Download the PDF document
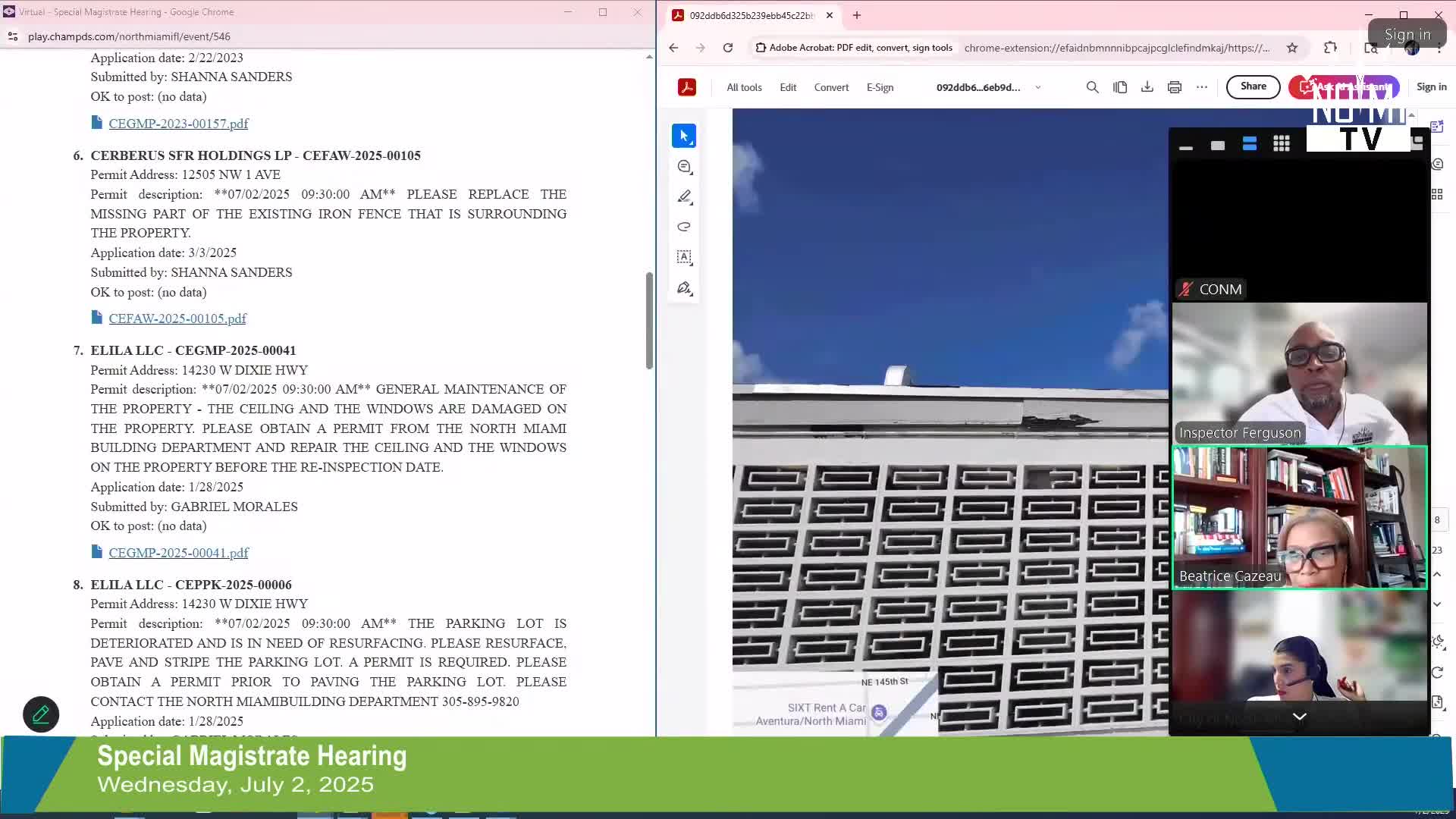This screenshot has height=819, width=1456. (1147, 87)
